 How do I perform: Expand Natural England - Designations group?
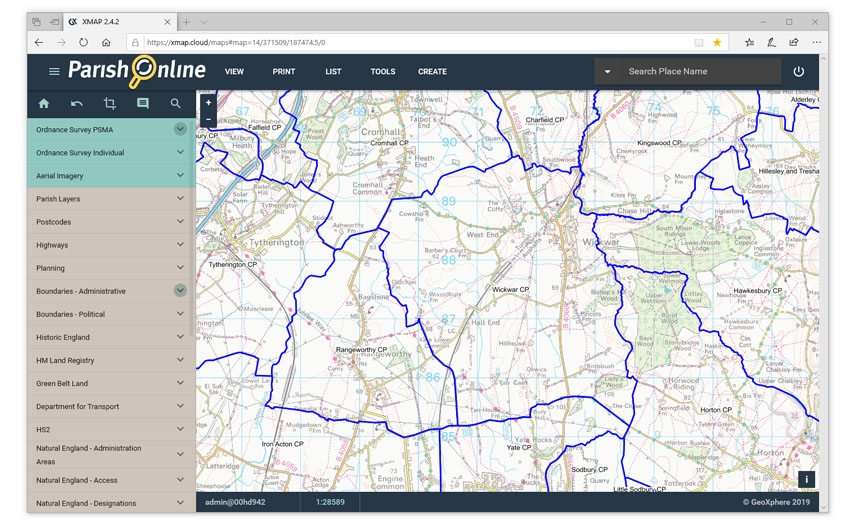tap(180, 503)
